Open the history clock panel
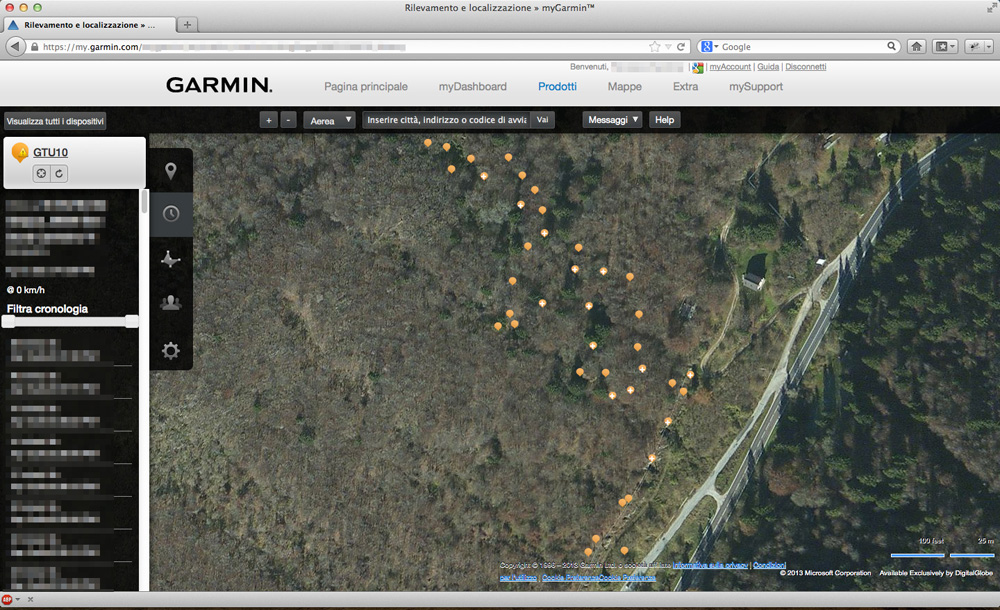Image resolution: width=1000 pixels, height=610 pixels. [x=171, y=214]
